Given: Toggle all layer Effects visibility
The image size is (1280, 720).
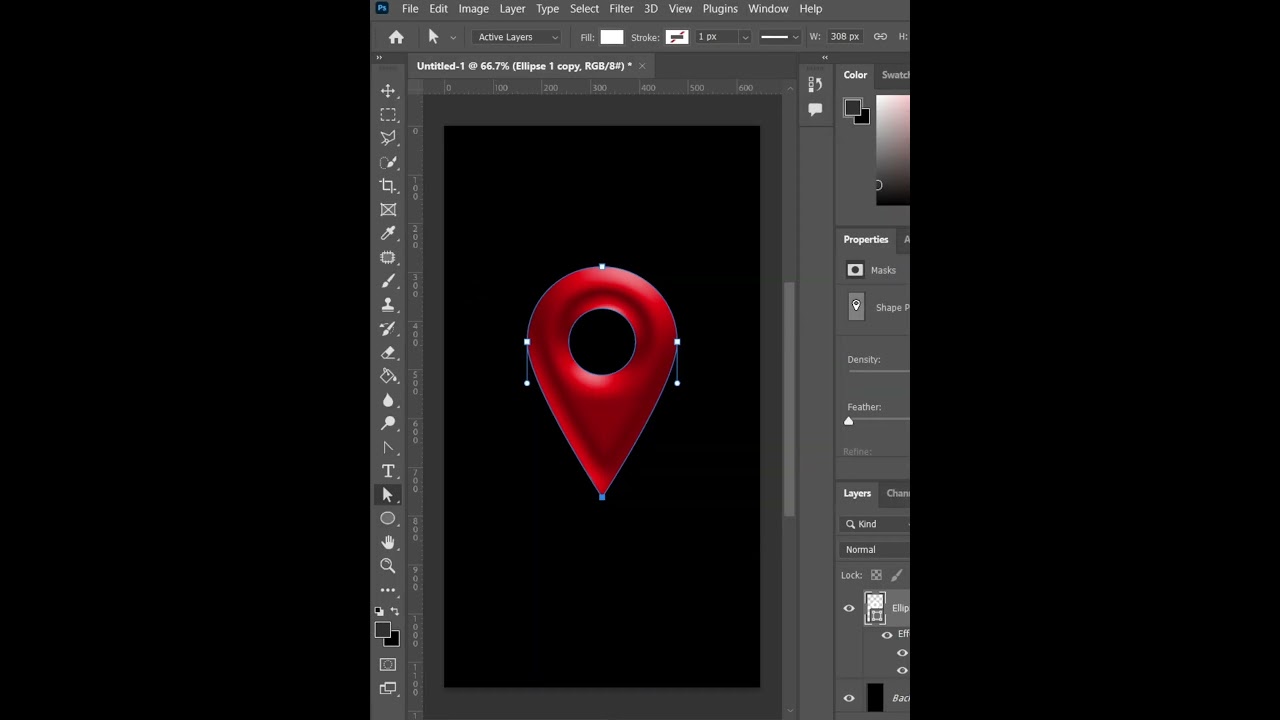Looking at the screenshot, I should (x=887, y=635).
